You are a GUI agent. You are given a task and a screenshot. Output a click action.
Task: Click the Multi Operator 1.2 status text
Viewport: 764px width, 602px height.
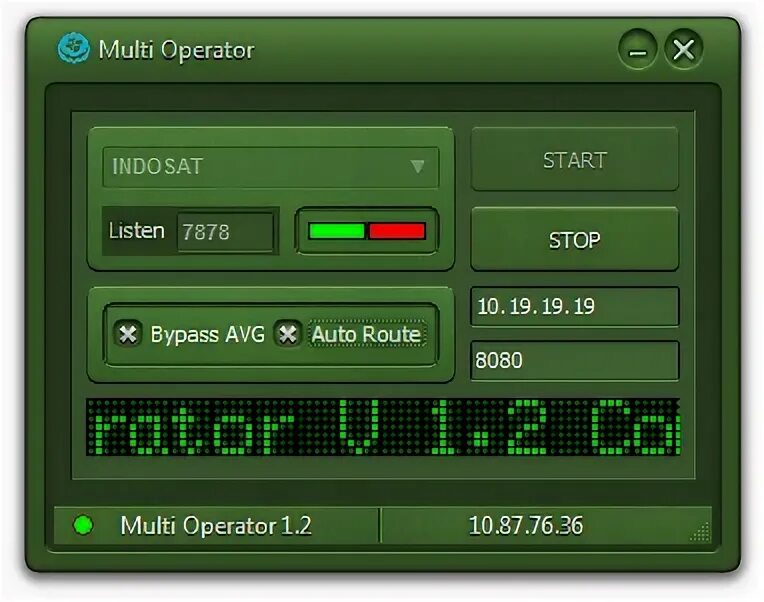pos(216,526)
